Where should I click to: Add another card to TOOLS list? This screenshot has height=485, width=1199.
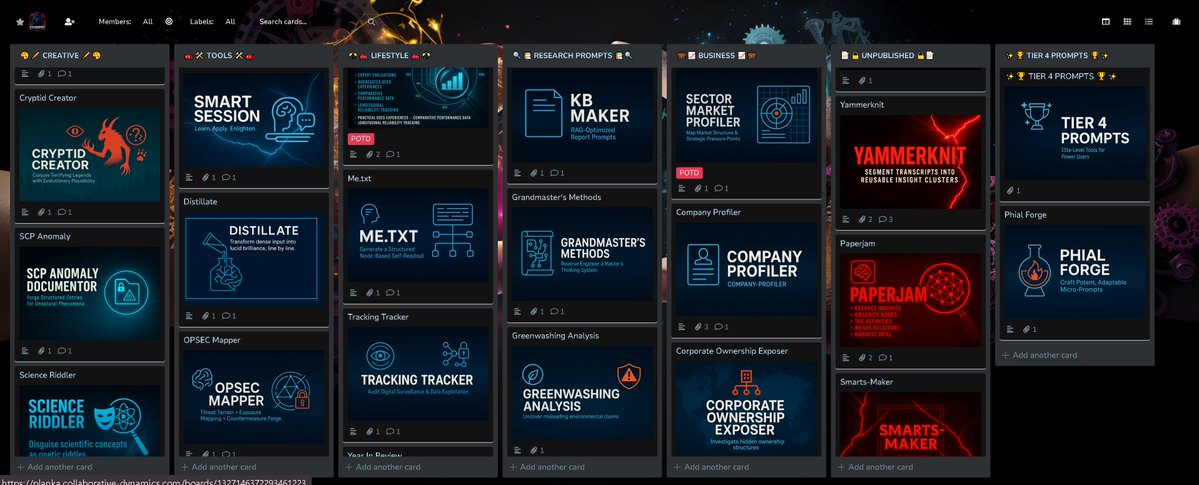click(219, 467)
